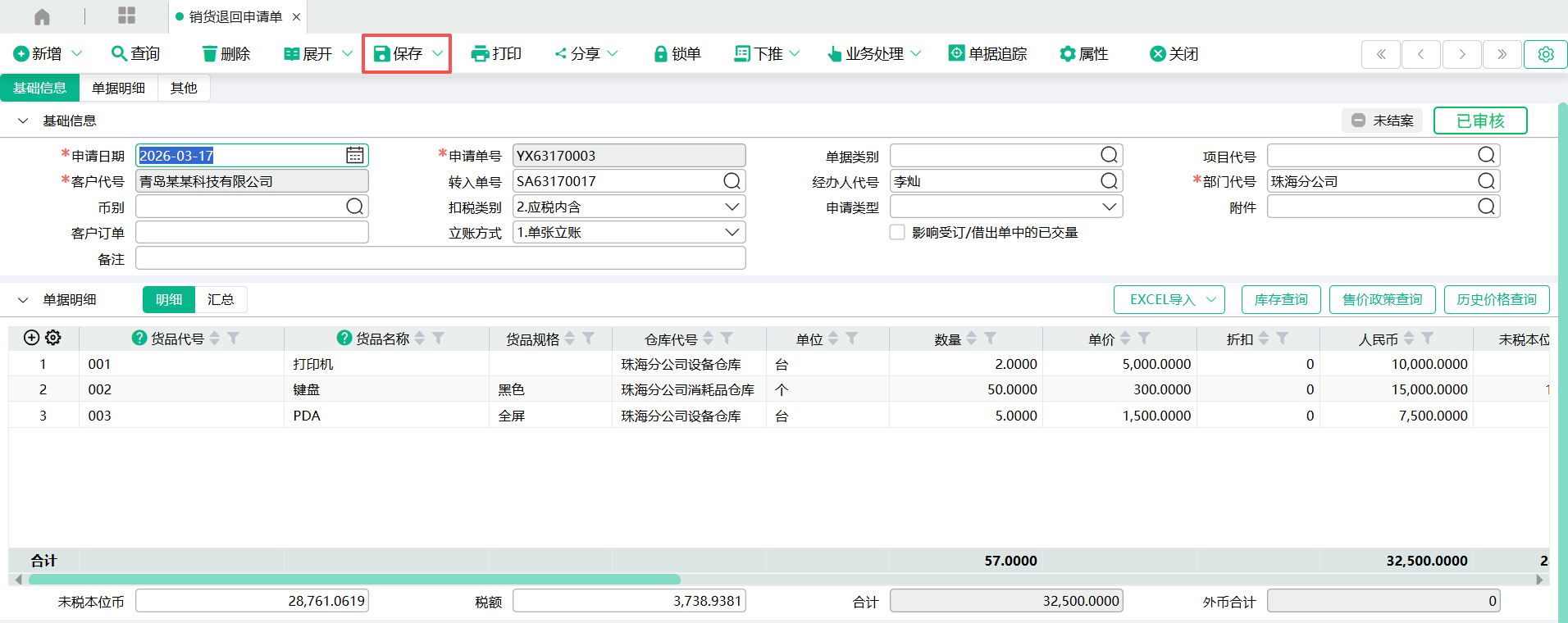The height and width of the screenshot is (623, 1568).
Task: Expand the 扣税类别 dropdown
Action: pos(732,207)
